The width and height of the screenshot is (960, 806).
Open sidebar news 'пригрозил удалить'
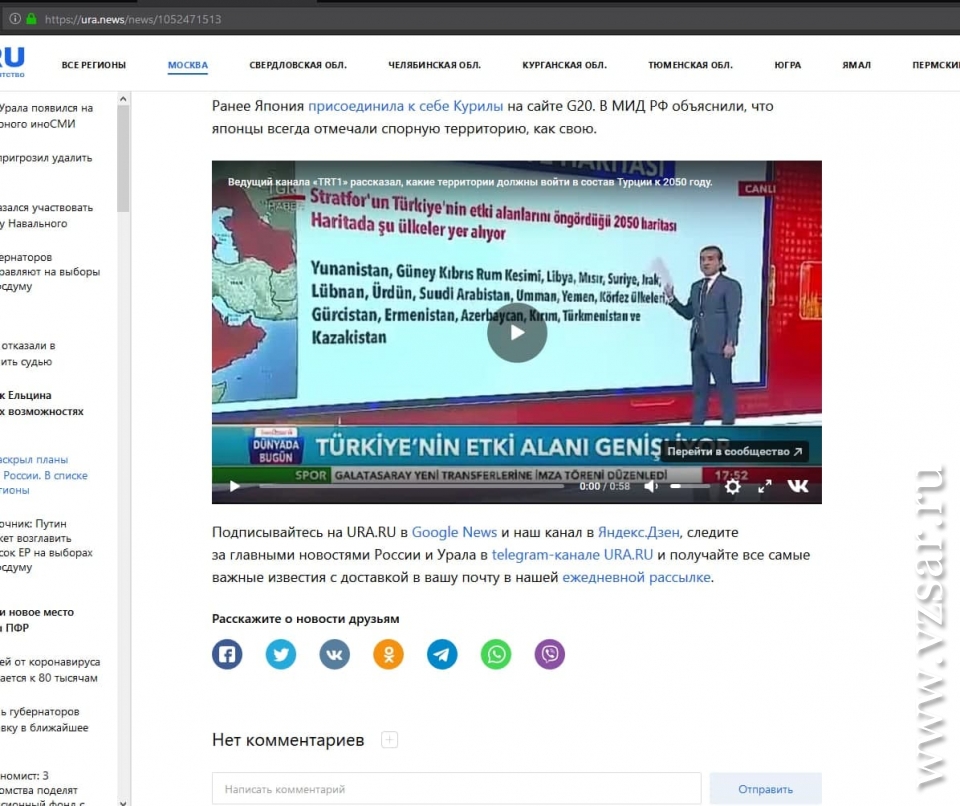pyautogui.click(x=47, y=158)
